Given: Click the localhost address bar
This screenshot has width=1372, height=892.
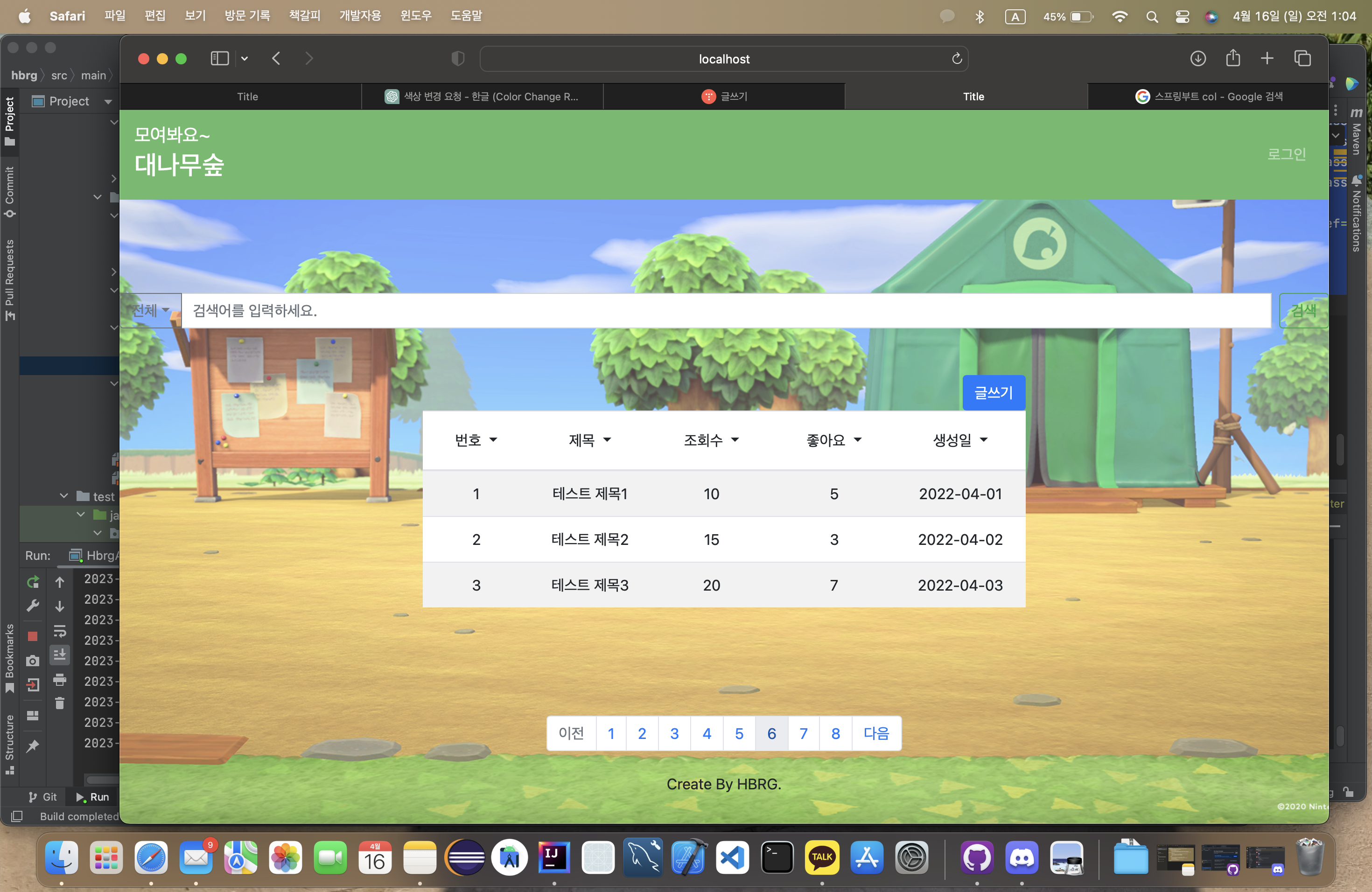Looking at the screenshot, I should click(x=724, y=59).
